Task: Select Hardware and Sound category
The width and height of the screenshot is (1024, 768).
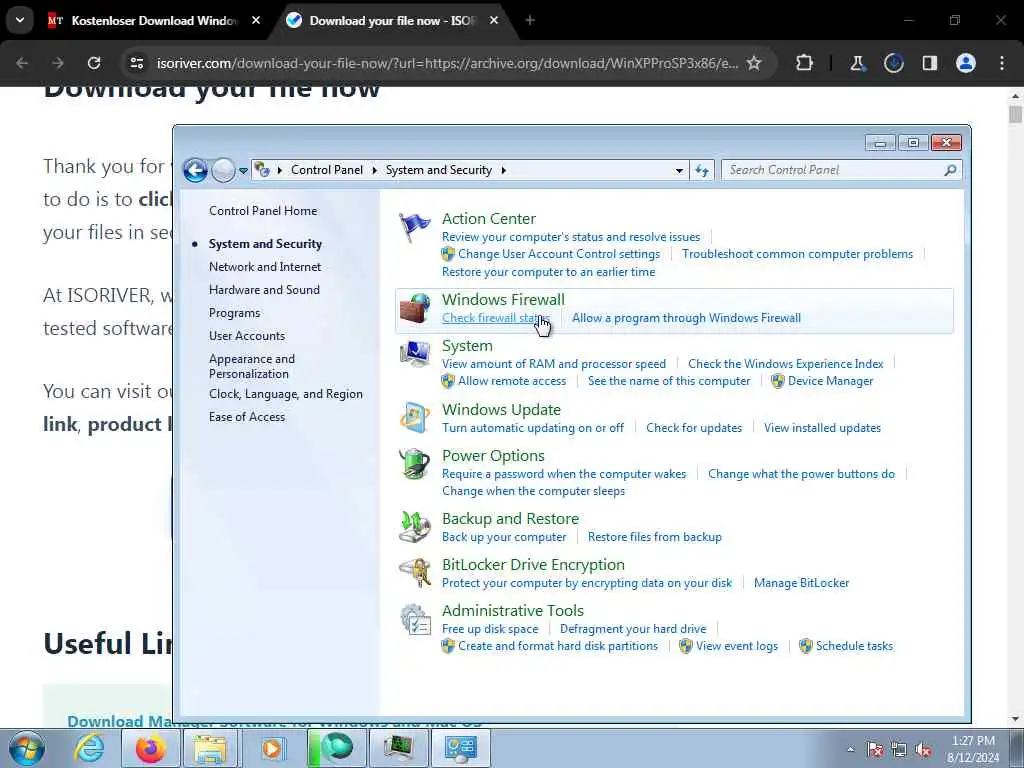Action: (x=264, y=289)
